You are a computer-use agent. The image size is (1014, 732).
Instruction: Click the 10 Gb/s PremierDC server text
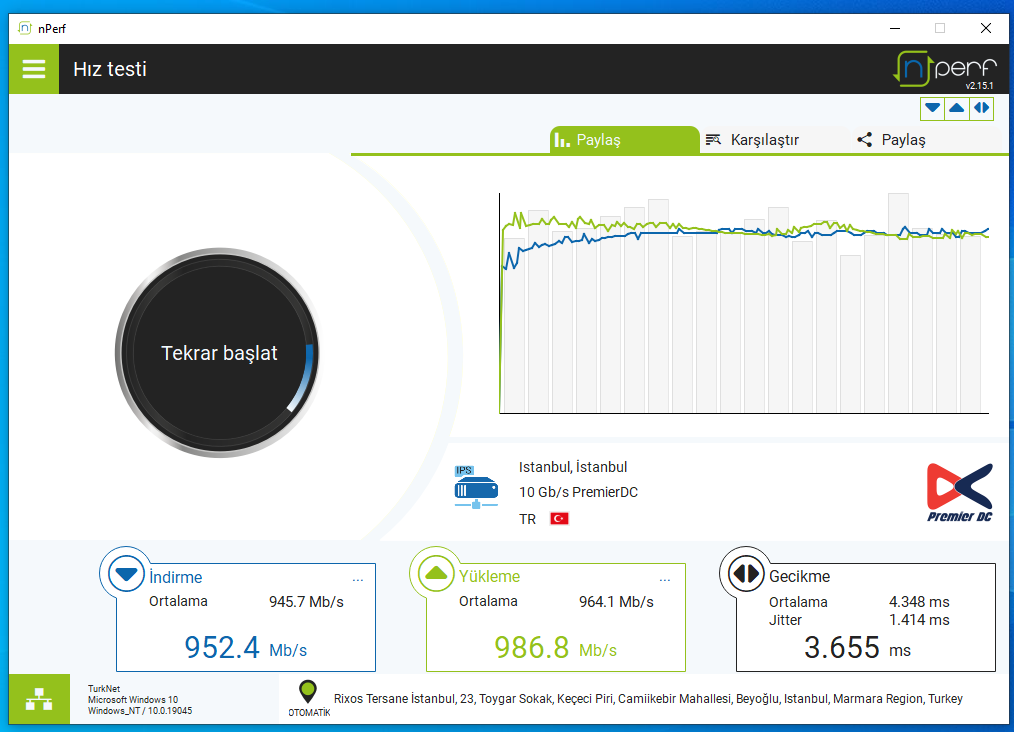tap(578, 492)
